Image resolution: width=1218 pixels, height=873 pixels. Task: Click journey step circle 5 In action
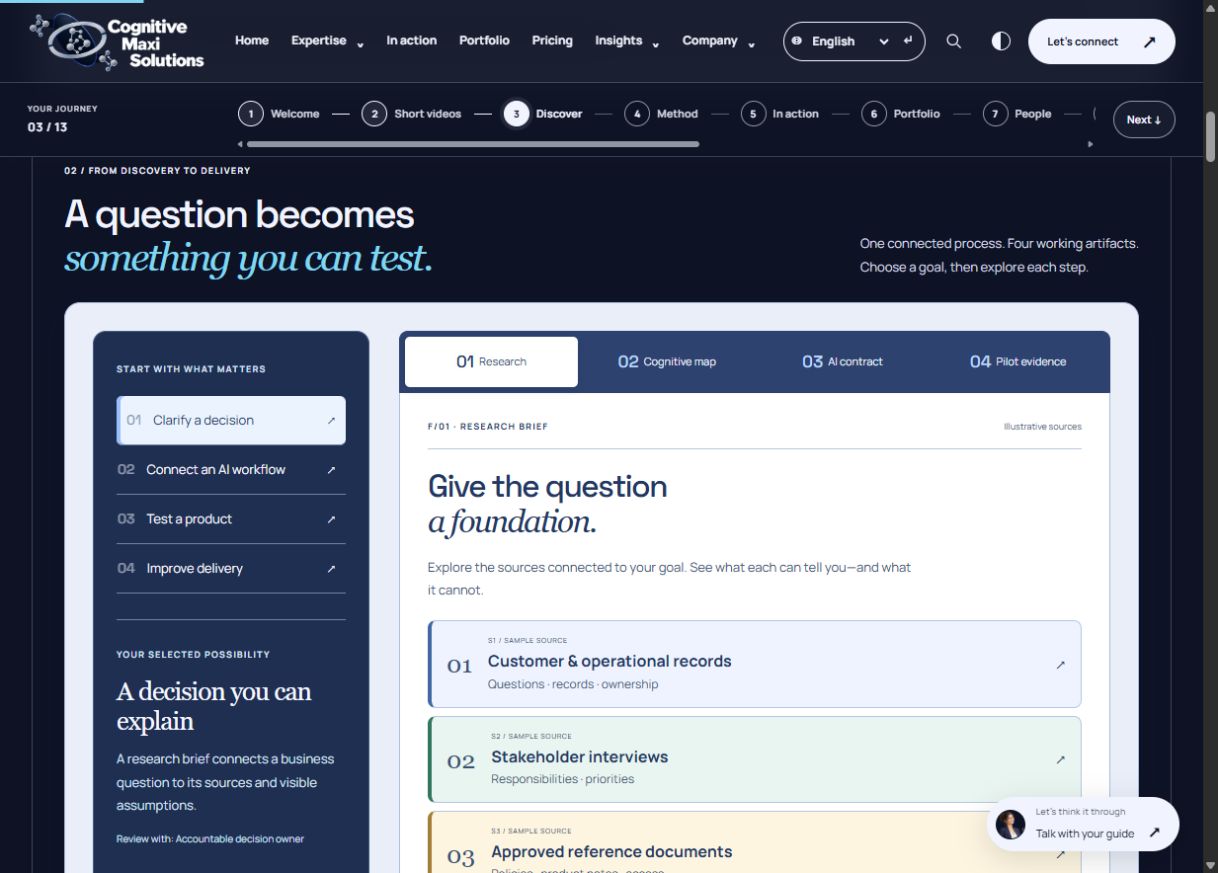(x=753, y=114)
